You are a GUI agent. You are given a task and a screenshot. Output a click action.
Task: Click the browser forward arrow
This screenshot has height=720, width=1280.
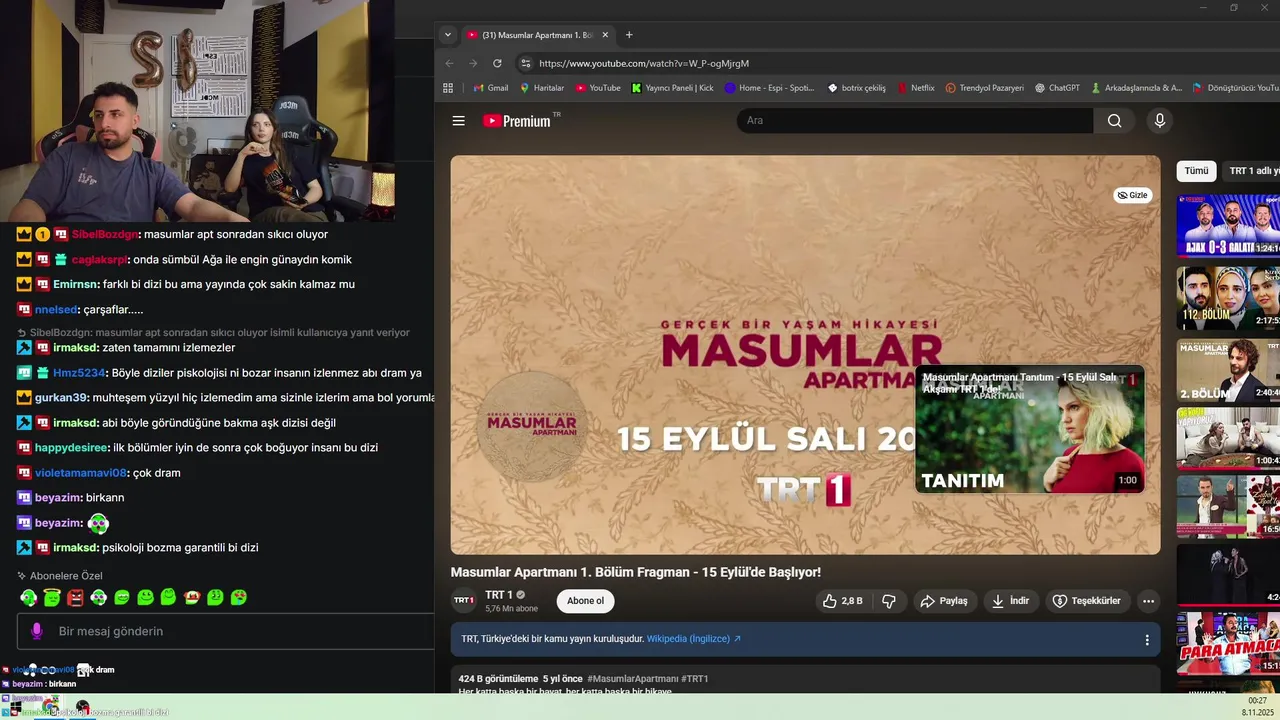(x=473, y=63)
